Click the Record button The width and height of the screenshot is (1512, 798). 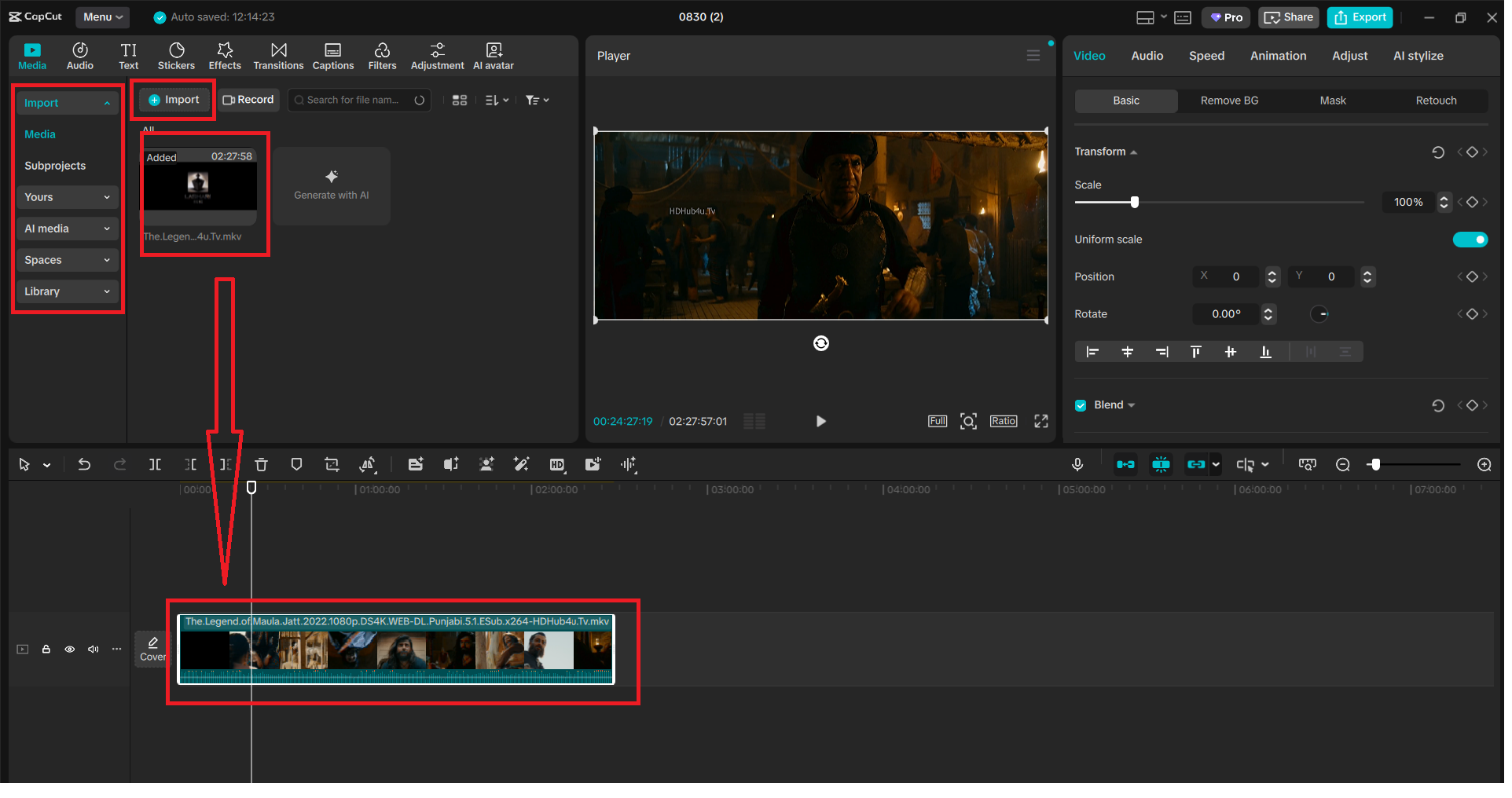click(x=248, y=100)
